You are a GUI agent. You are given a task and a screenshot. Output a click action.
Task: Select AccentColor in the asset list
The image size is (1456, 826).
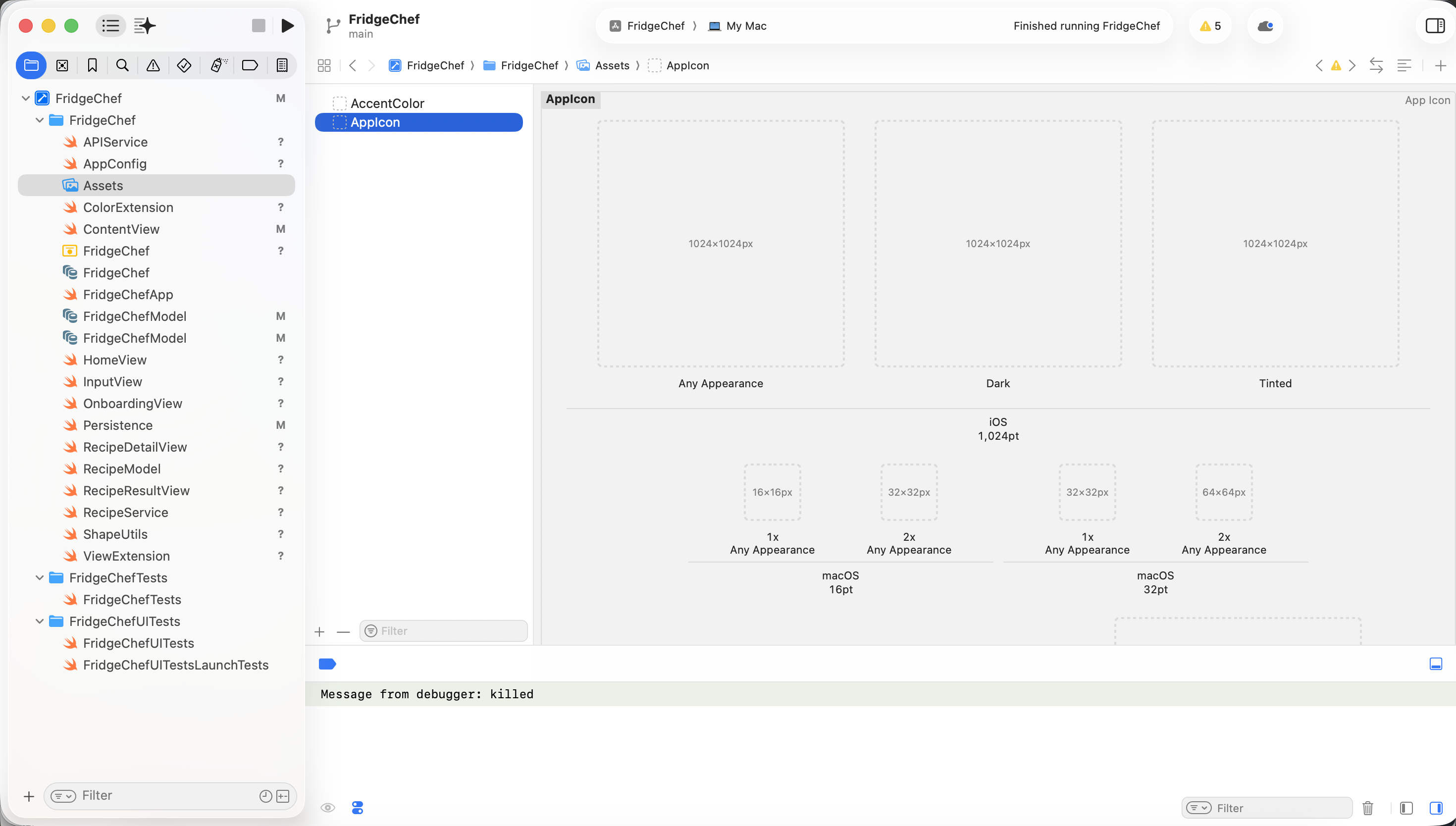(387, 103)
